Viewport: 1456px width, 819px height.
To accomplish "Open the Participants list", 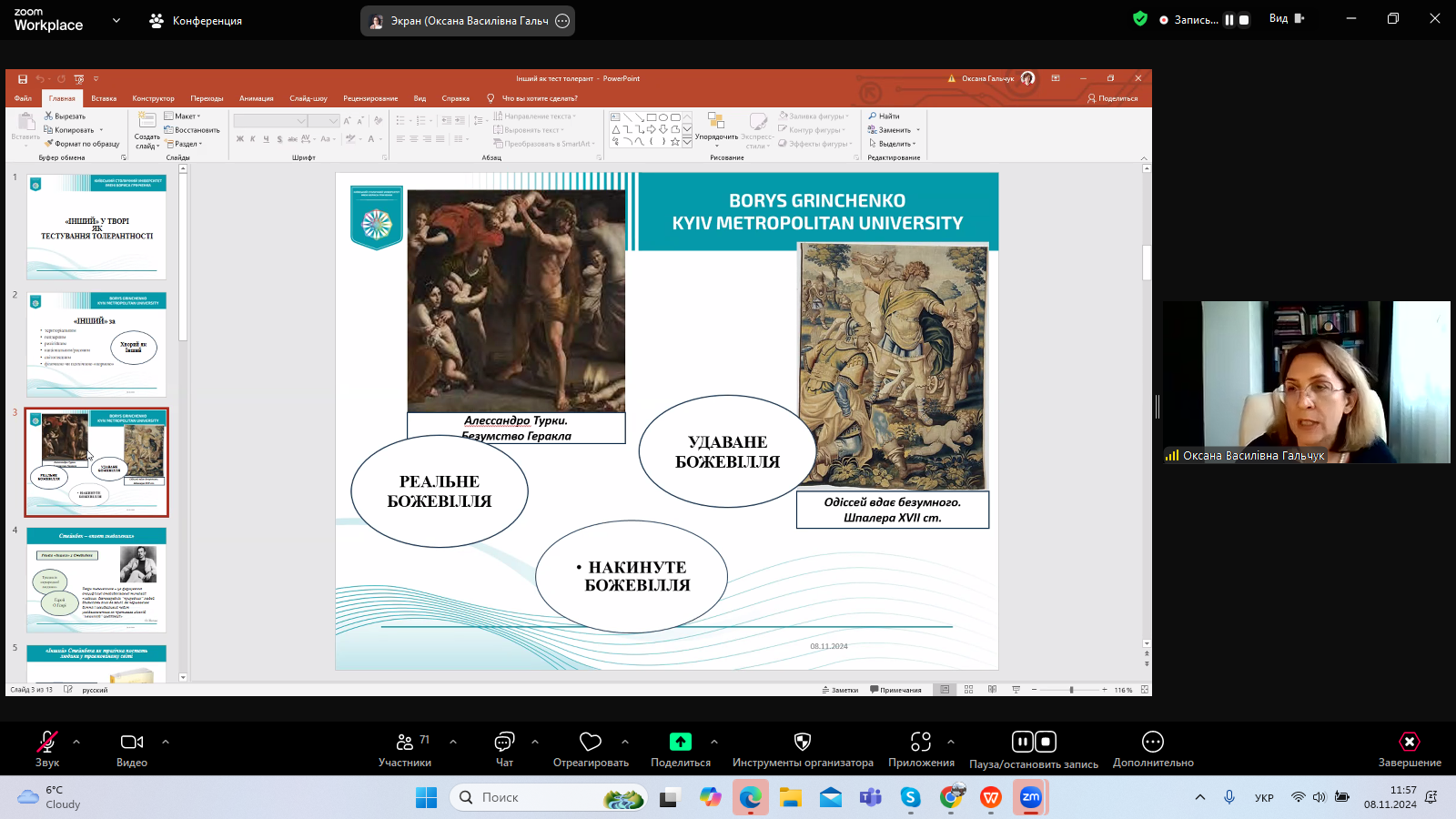I will pos(405,743).
